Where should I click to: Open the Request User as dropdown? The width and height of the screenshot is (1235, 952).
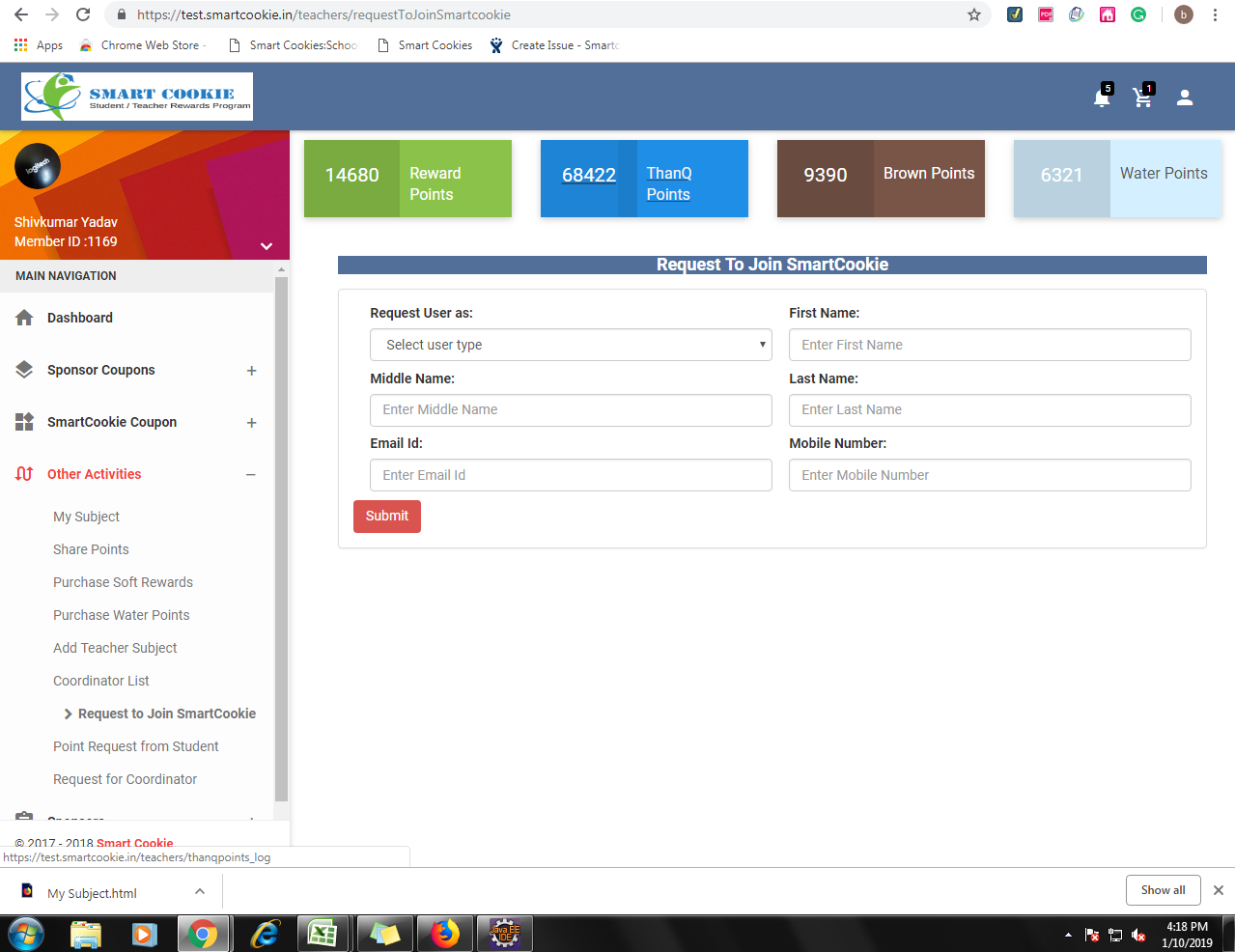(x=570, y=345)
